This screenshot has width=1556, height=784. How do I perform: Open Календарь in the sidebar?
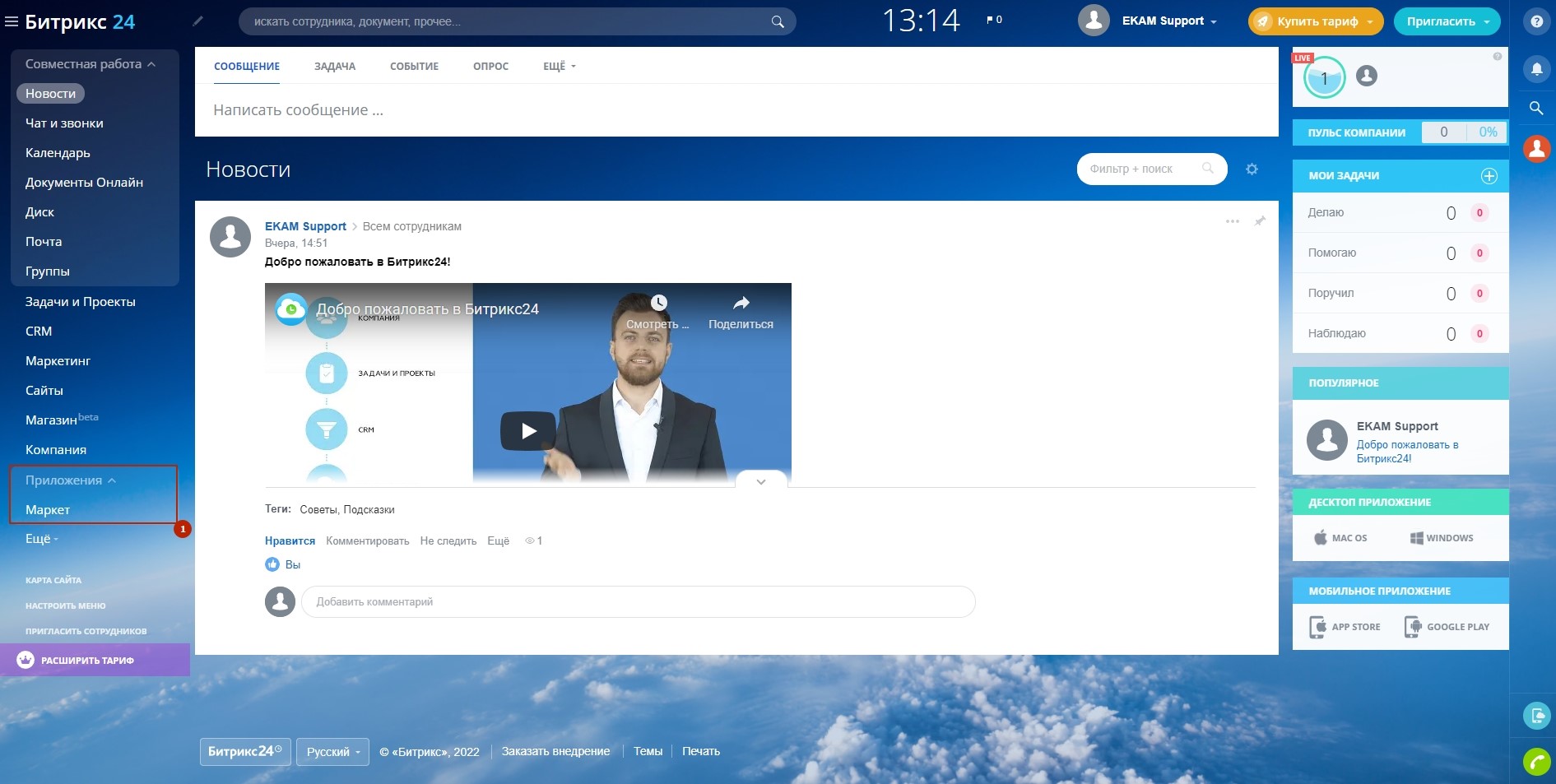[x=58, y=153]
